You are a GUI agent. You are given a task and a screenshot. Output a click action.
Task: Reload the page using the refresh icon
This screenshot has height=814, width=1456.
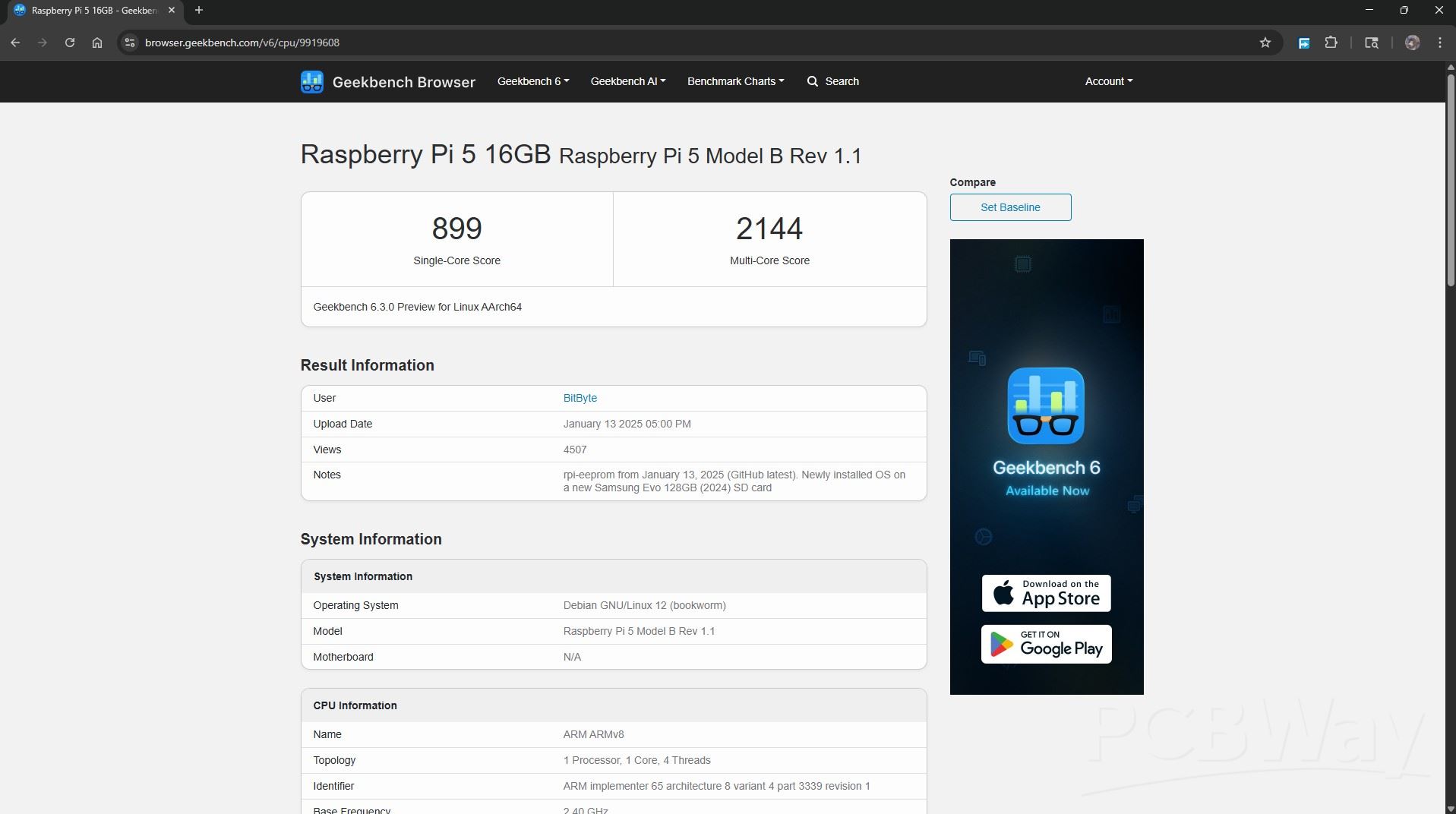pos(70,43)
